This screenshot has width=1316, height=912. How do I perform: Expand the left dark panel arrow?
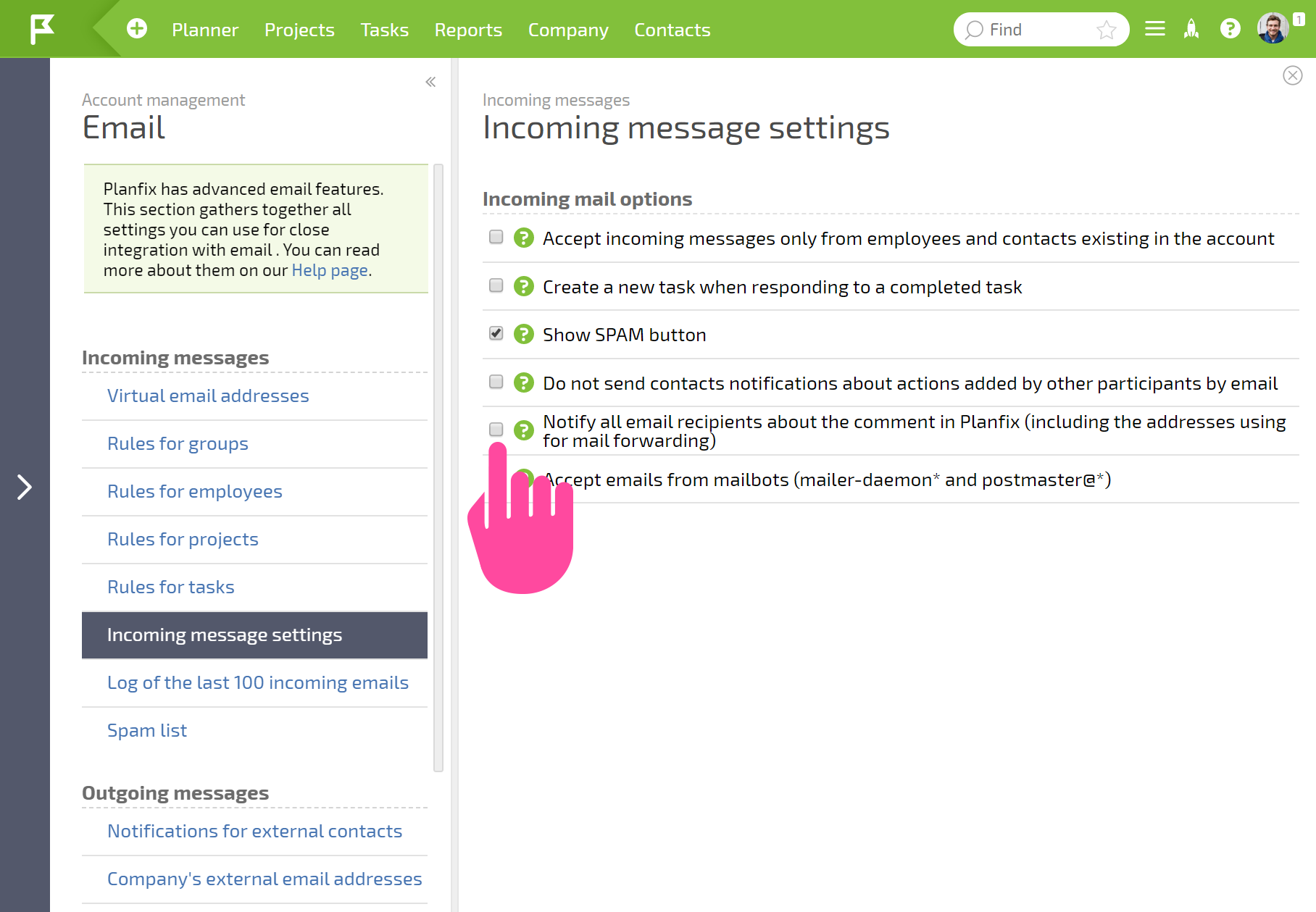click(x=25, y=487)
